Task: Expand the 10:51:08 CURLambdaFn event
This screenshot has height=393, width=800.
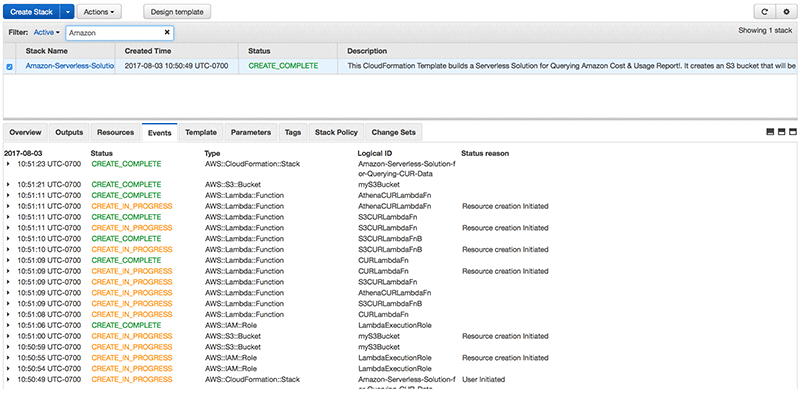Action: coord(8,314)
